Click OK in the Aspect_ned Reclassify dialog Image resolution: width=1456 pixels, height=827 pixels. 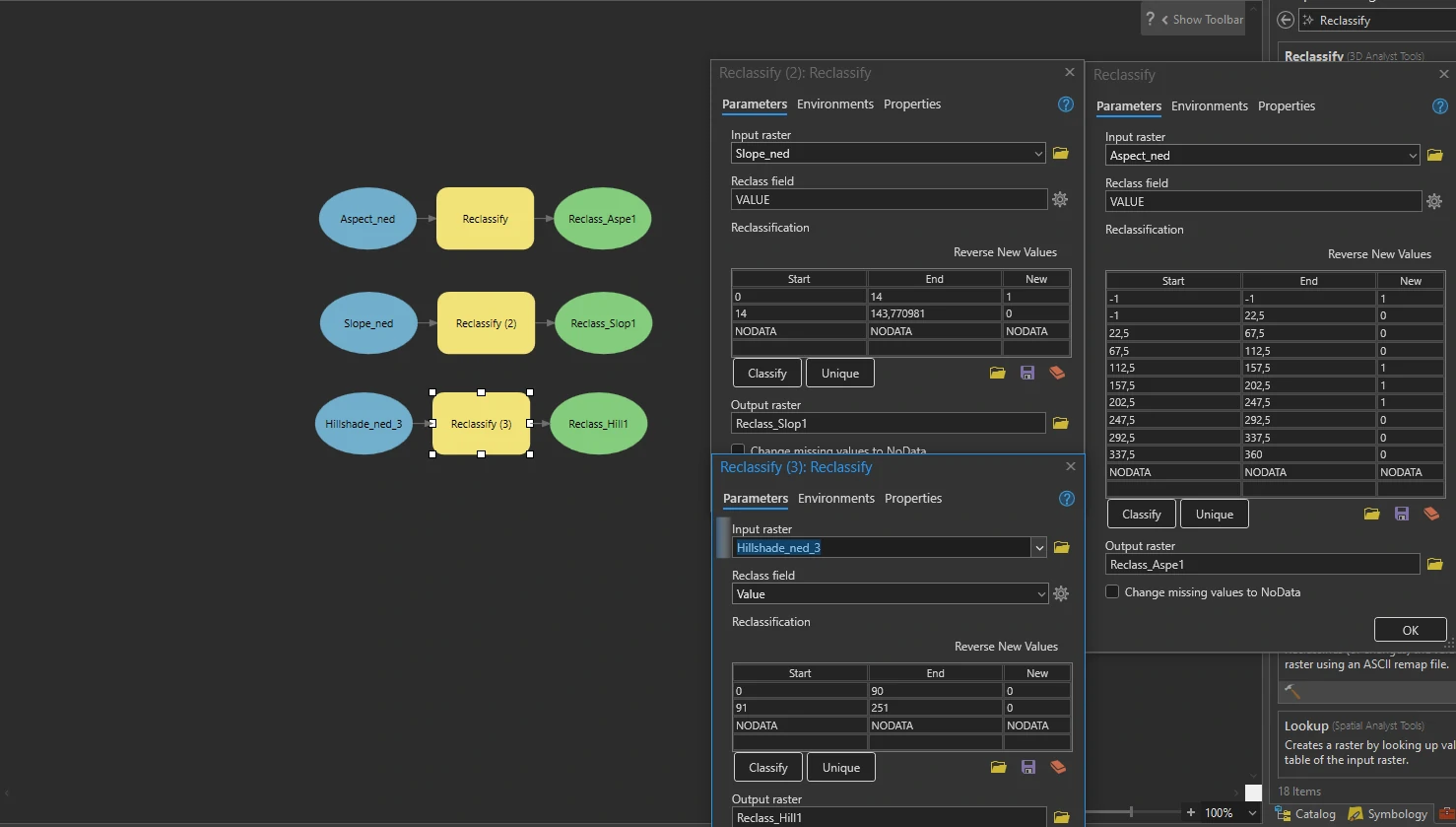coord(1410,630)
